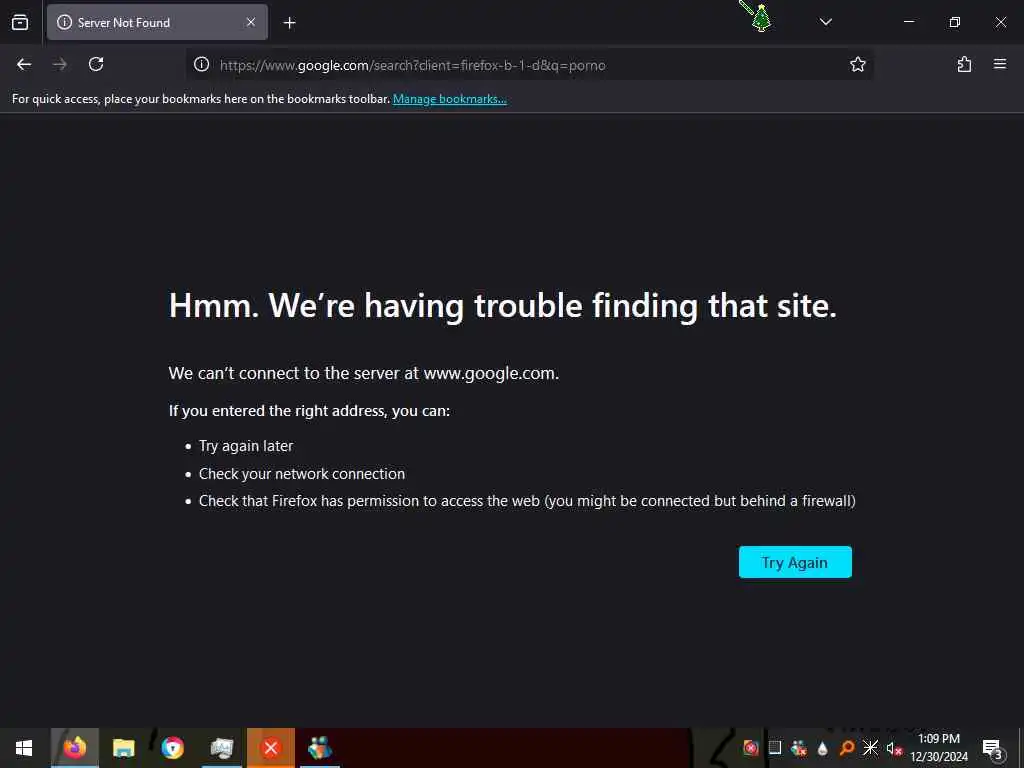Open a new tab with the plus button

[289, 23]
